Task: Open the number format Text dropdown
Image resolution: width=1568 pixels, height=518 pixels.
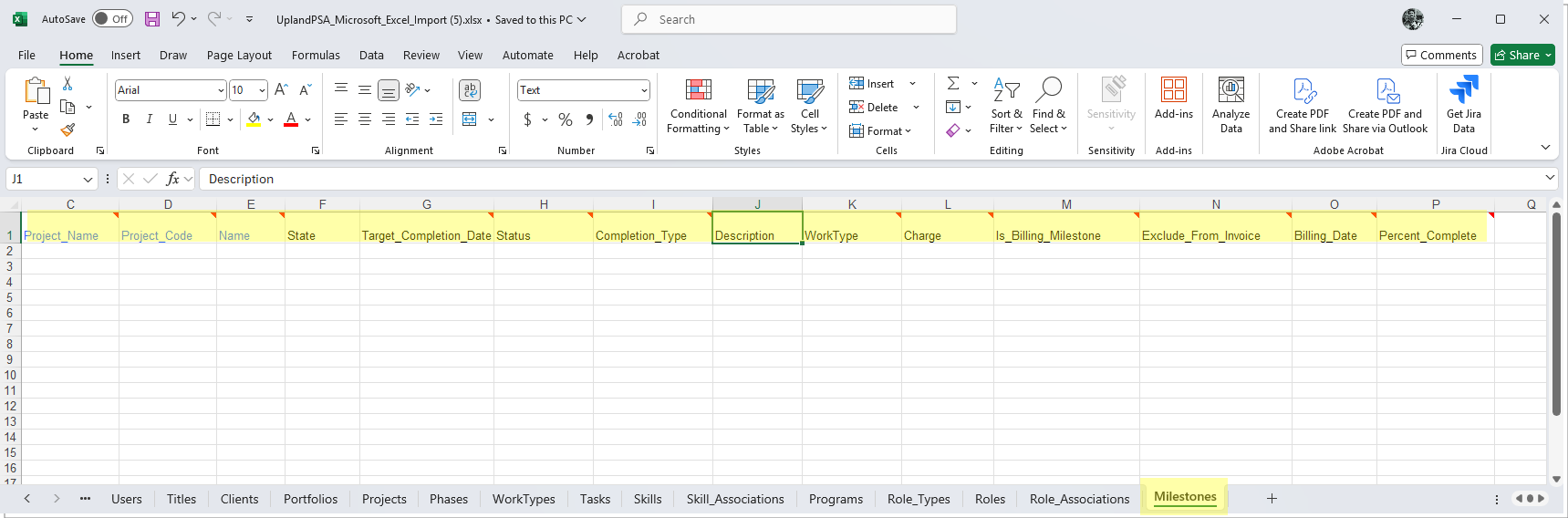Action: 644,90
